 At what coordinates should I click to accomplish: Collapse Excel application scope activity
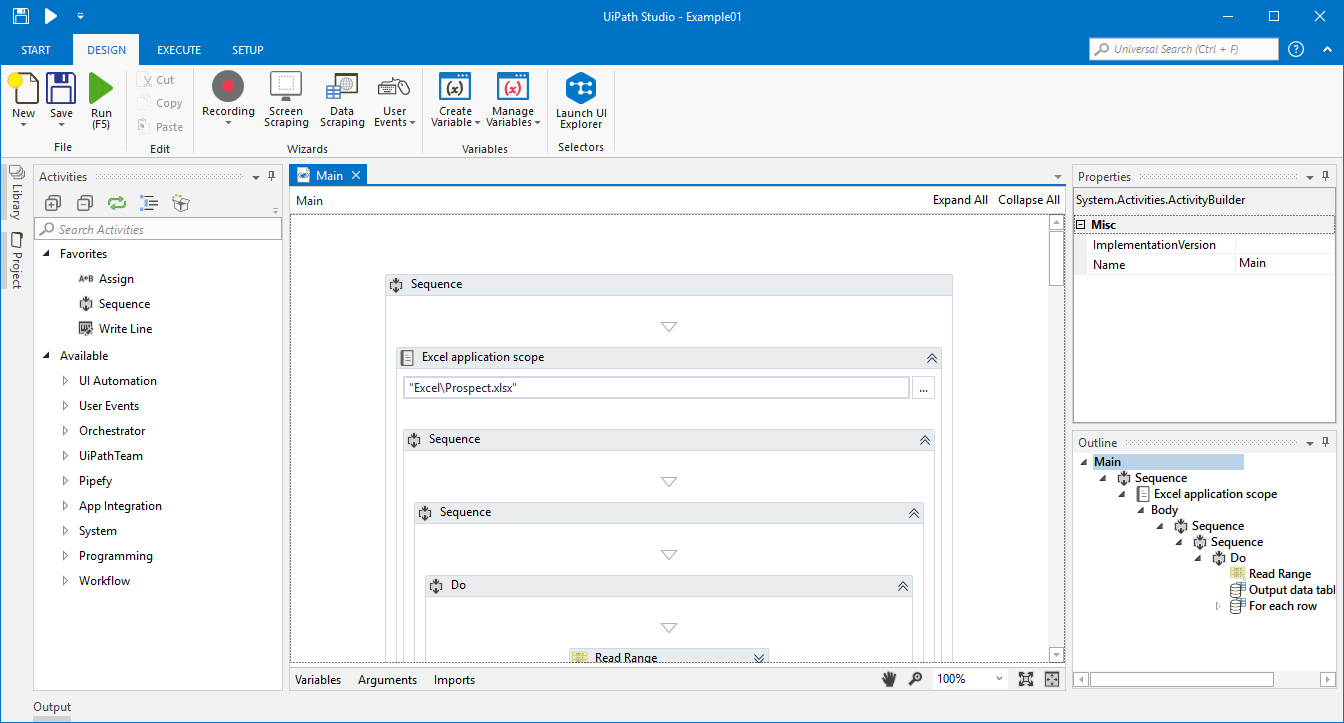click(x=931, y=357)
